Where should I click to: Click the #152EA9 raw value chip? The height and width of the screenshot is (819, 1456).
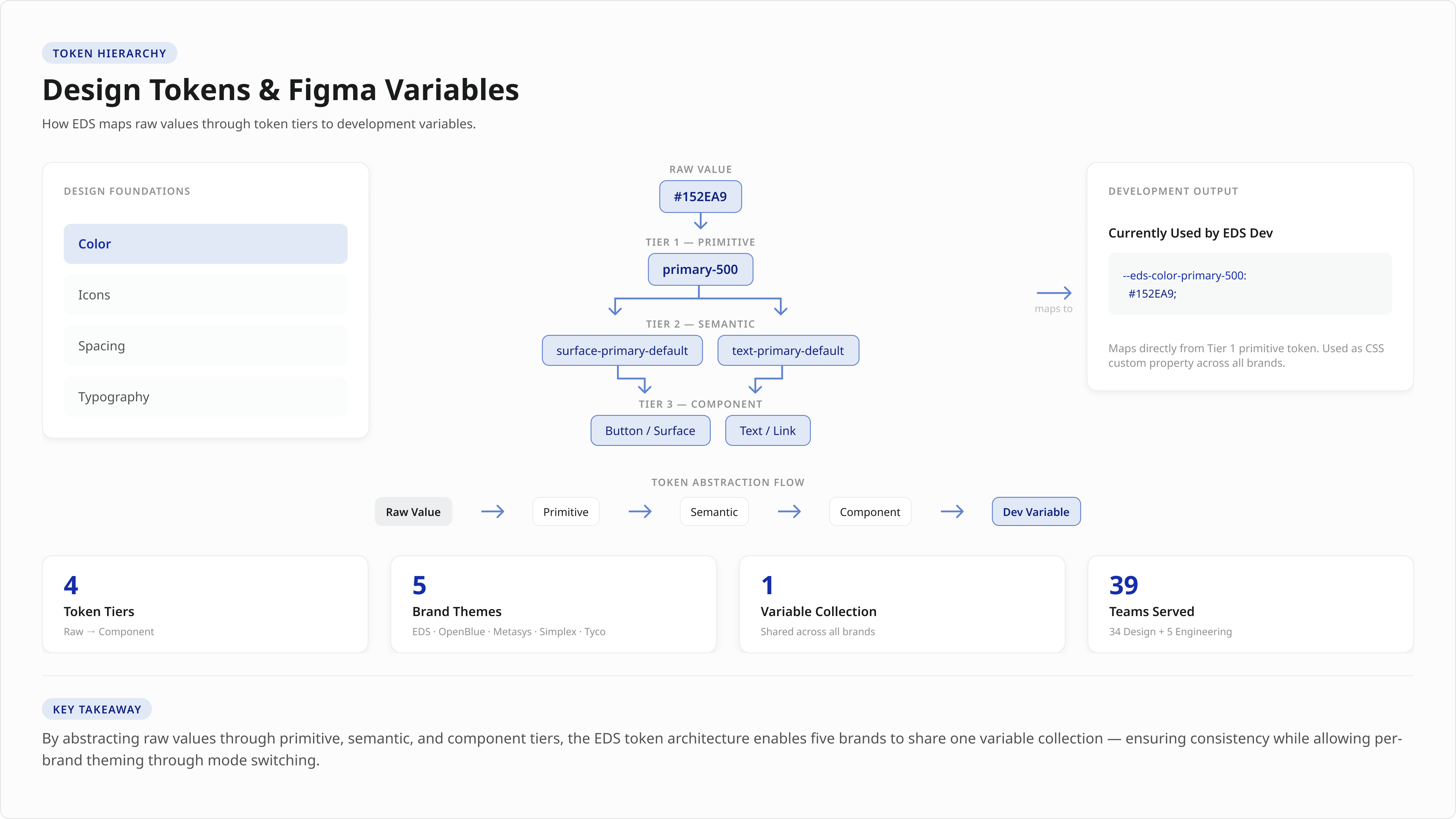tap(700, 196)
